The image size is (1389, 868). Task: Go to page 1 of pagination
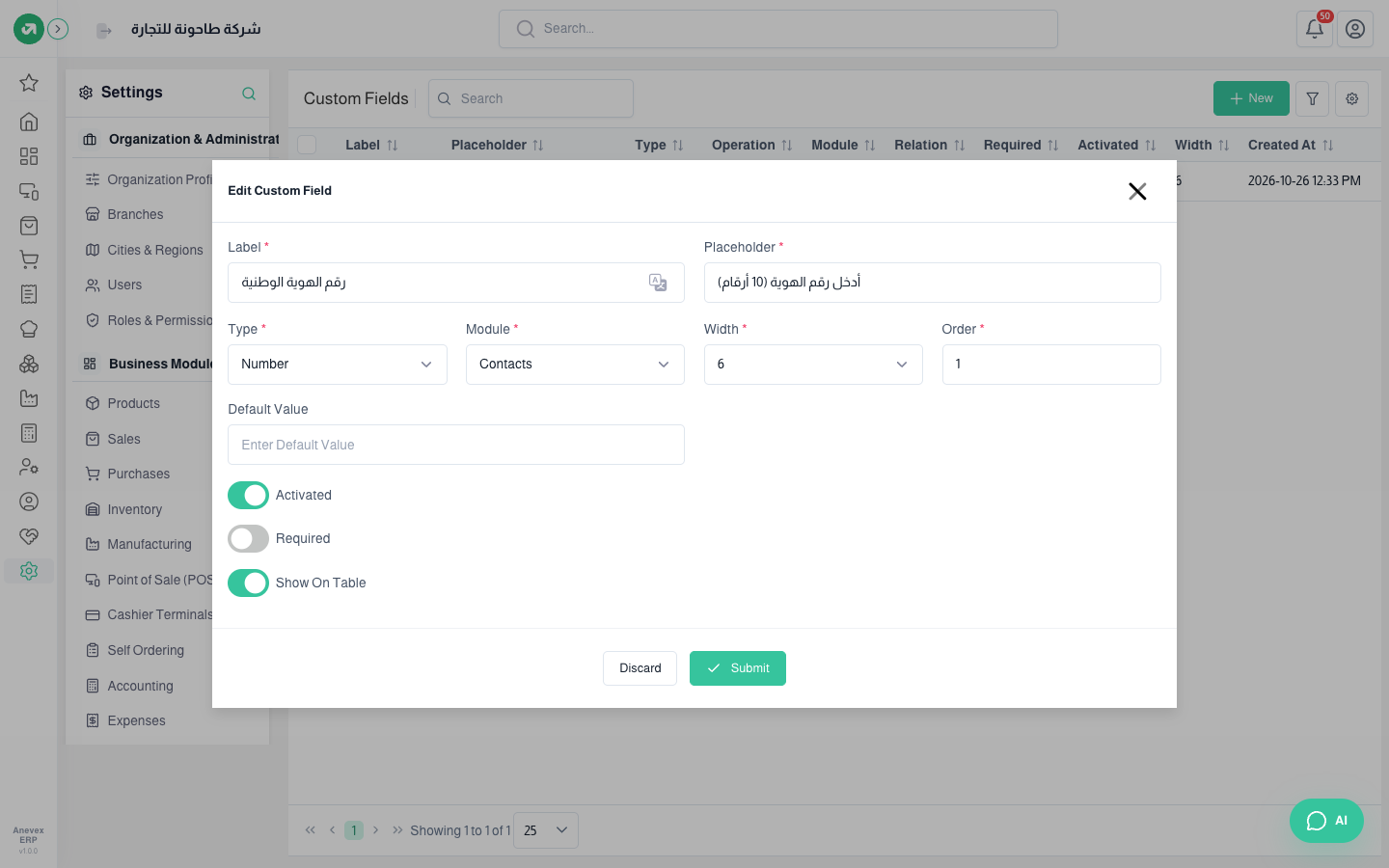pos(354,830)
